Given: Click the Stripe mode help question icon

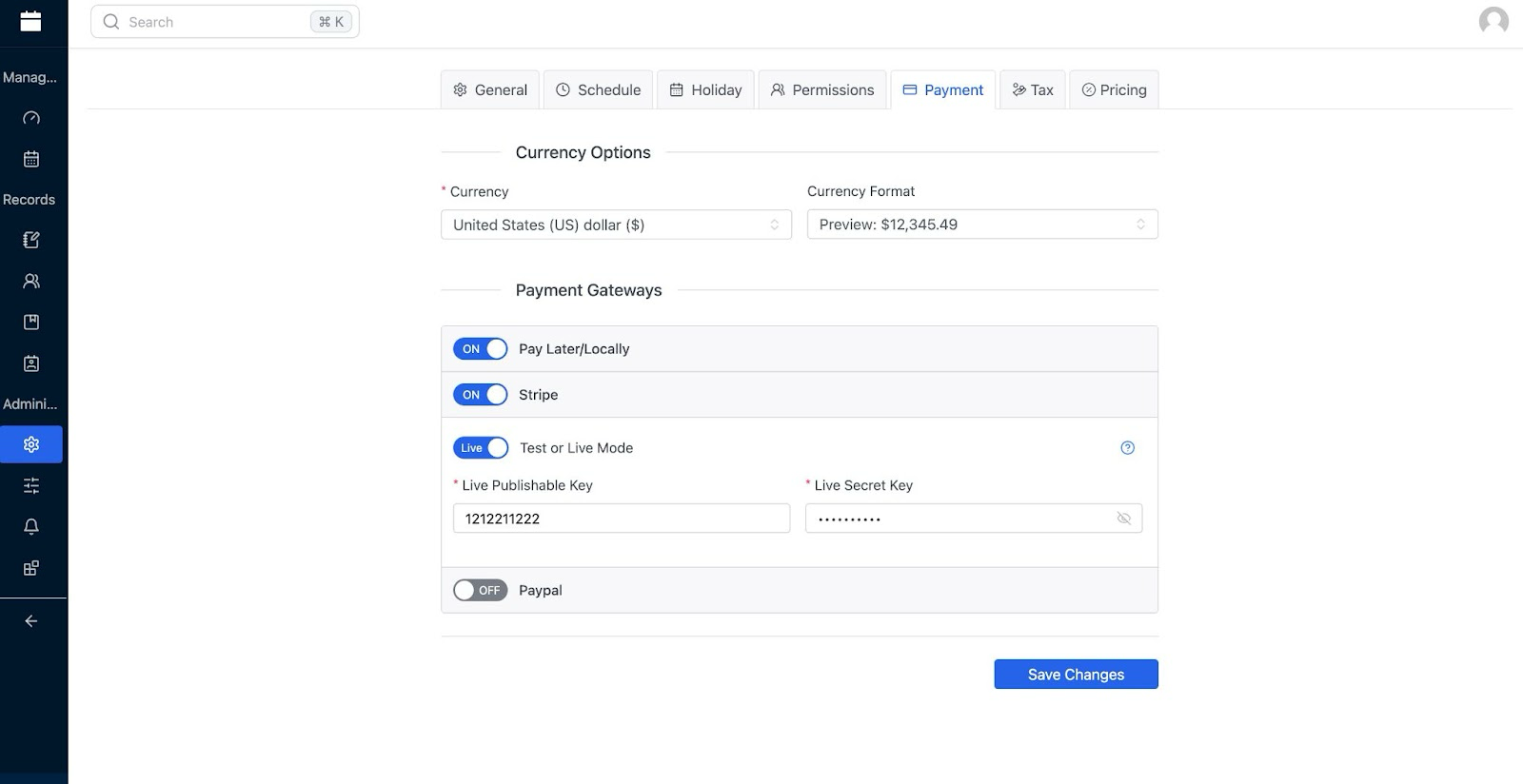Looking at the screenshot, I should click(1127, 448).
